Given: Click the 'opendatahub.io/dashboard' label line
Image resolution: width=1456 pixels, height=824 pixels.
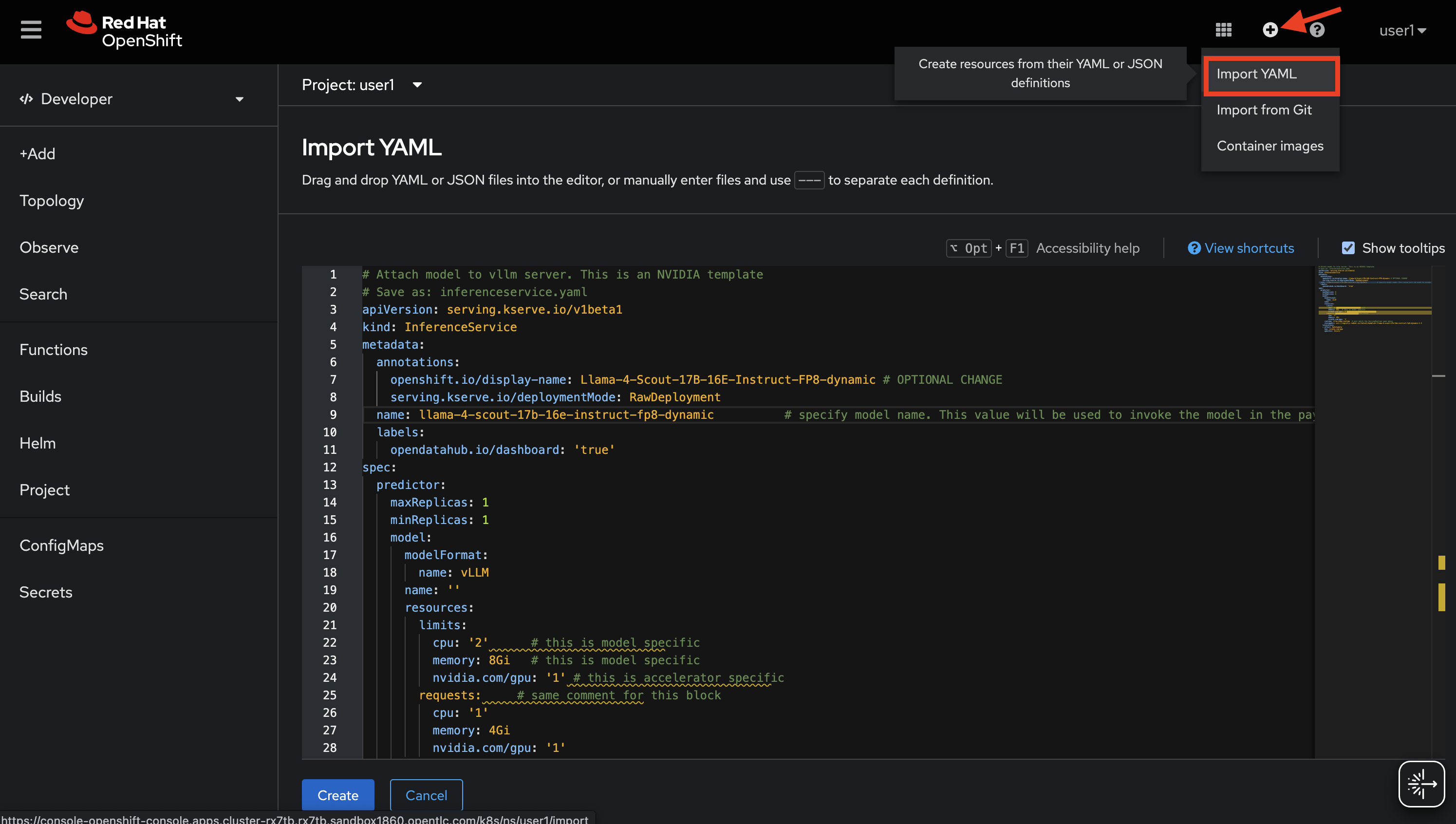Looking at the screenshot, I should 503,450.
